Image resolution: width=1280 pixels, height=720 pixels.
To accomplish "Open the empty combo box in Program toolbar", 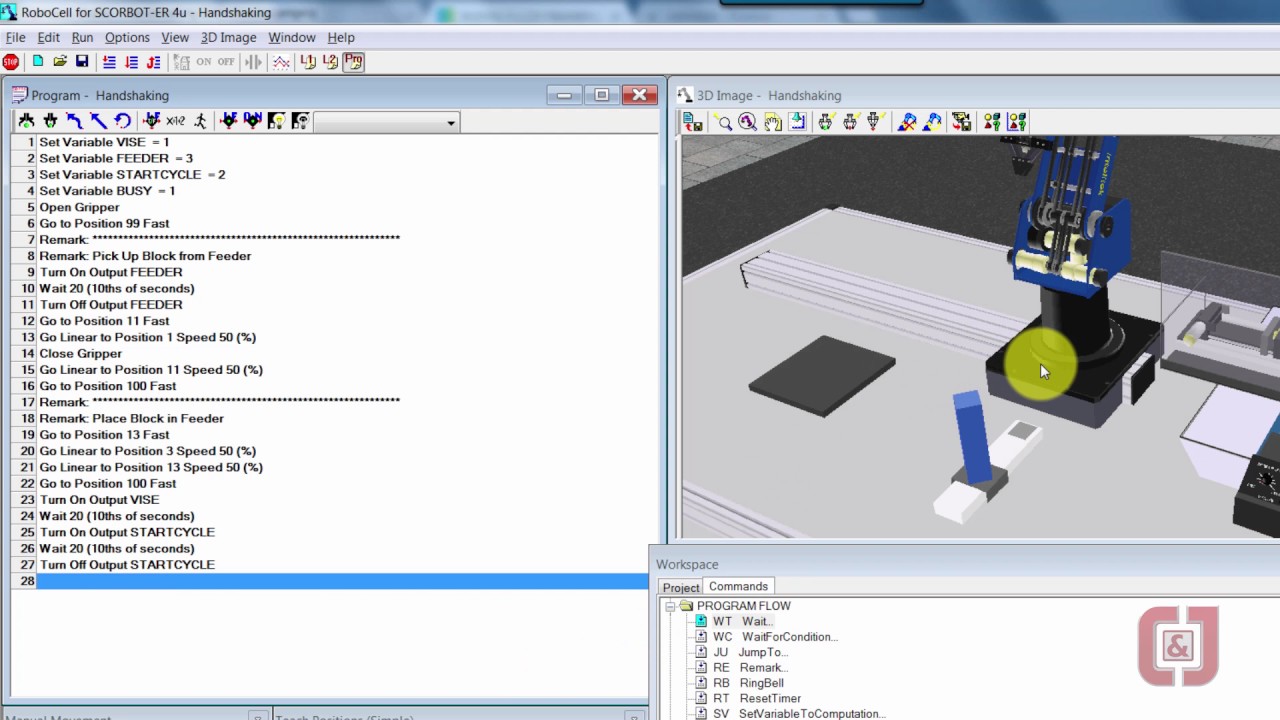I will pos(387,122).
